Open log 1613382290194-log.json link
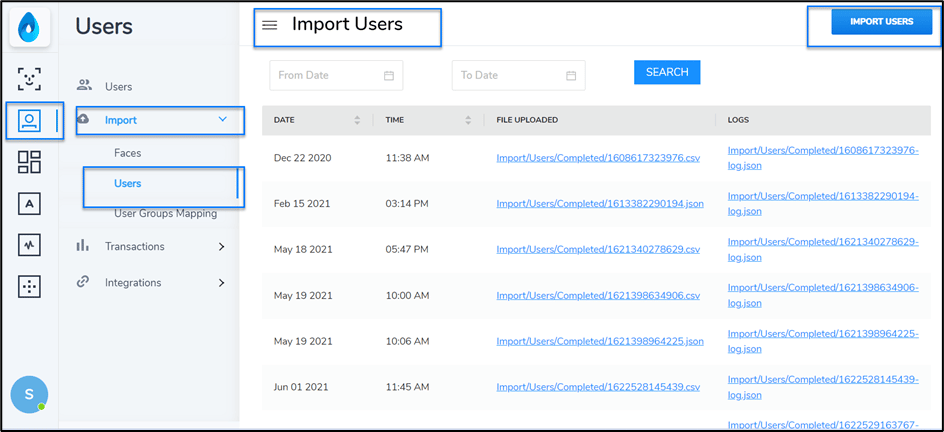Image resolution: width=944 pixels, height=432 pixels. (823, 203)
